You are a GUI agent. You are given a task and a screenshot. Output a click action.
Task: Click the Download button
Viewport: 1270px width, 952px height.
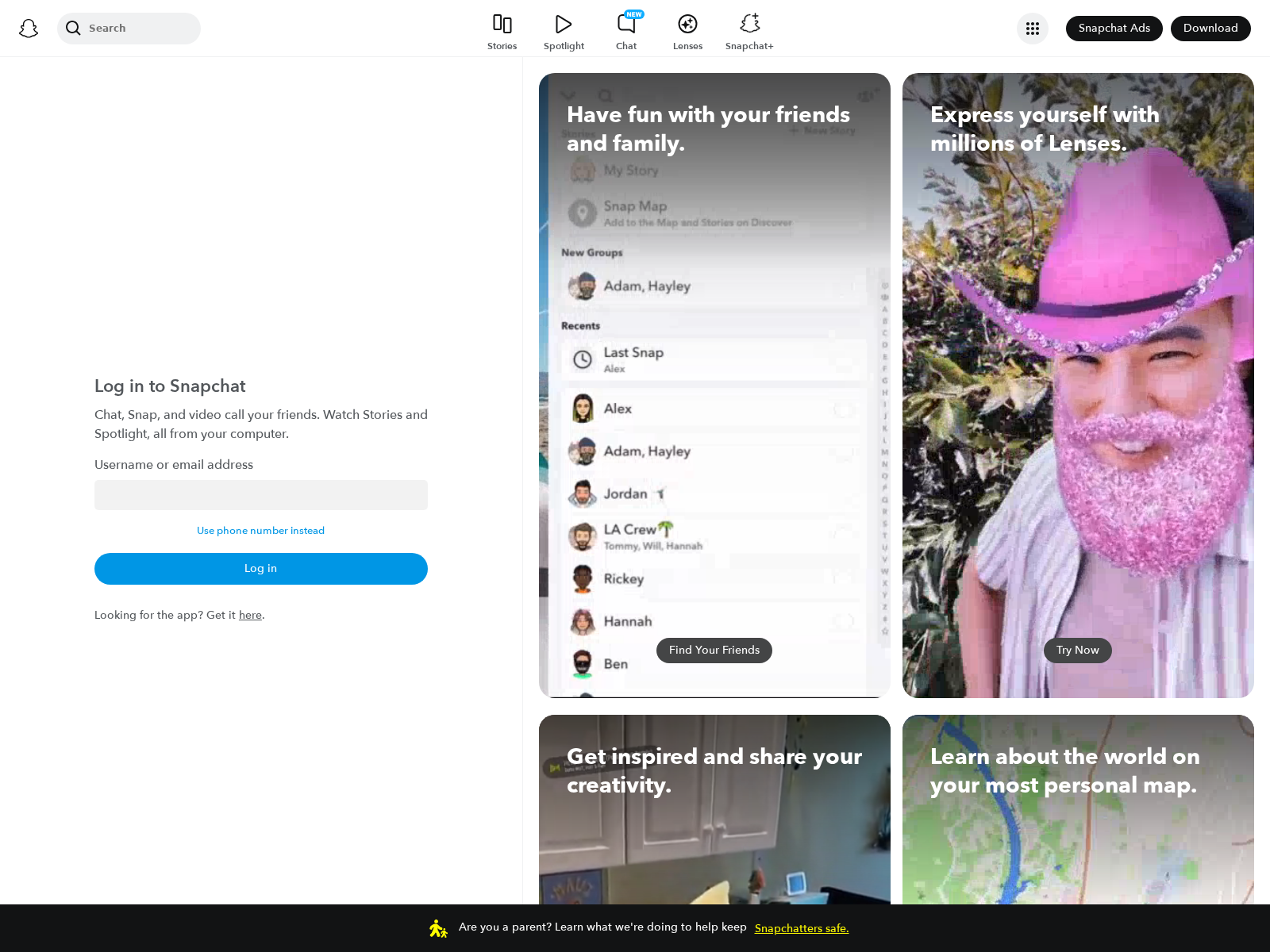pos(1210,29)
